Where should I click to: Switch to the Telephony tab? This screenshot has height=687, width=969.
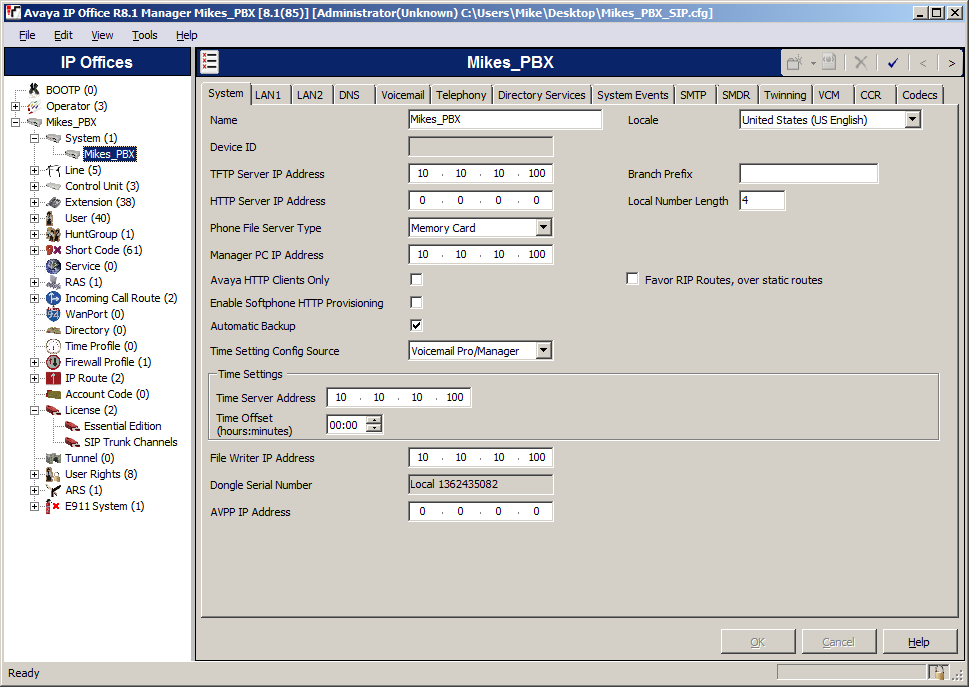pyautogui.click(x=461, y=95)
